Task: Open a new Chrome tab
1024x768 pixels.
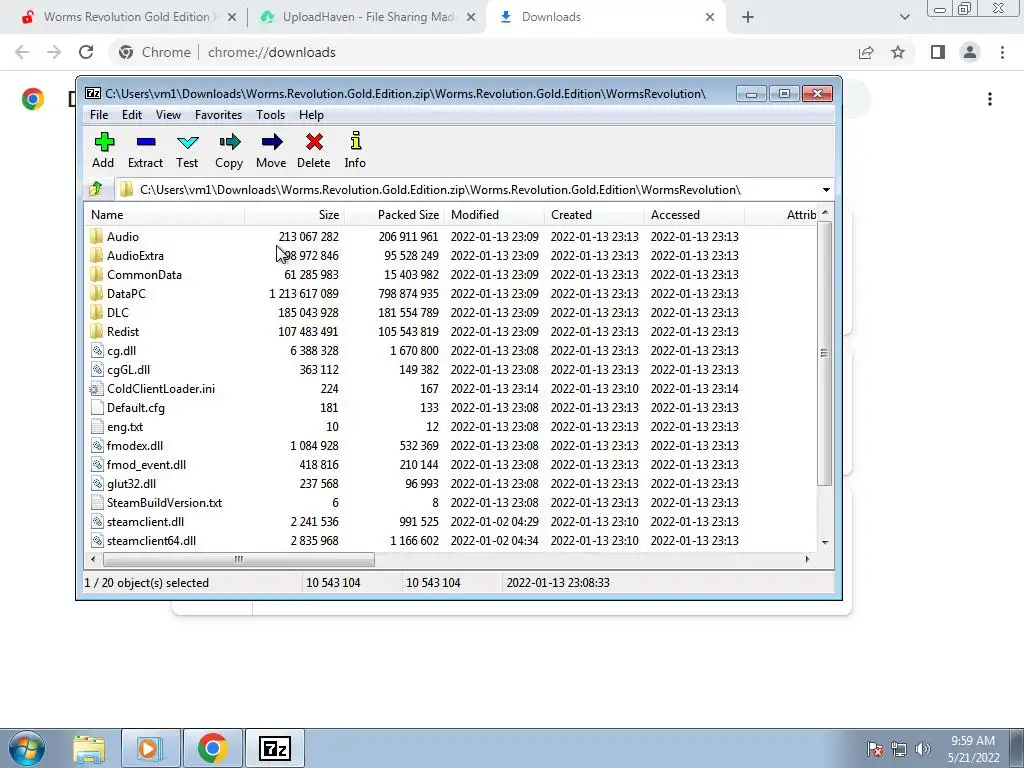Action: [x=748, y=17]
